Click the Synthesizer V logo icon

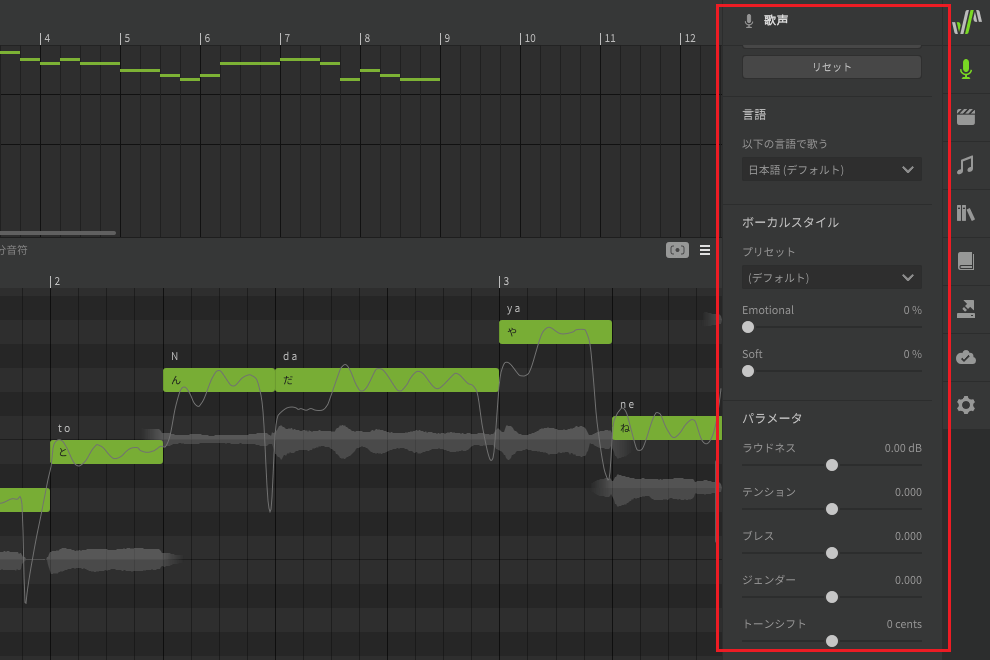point(966,21)
